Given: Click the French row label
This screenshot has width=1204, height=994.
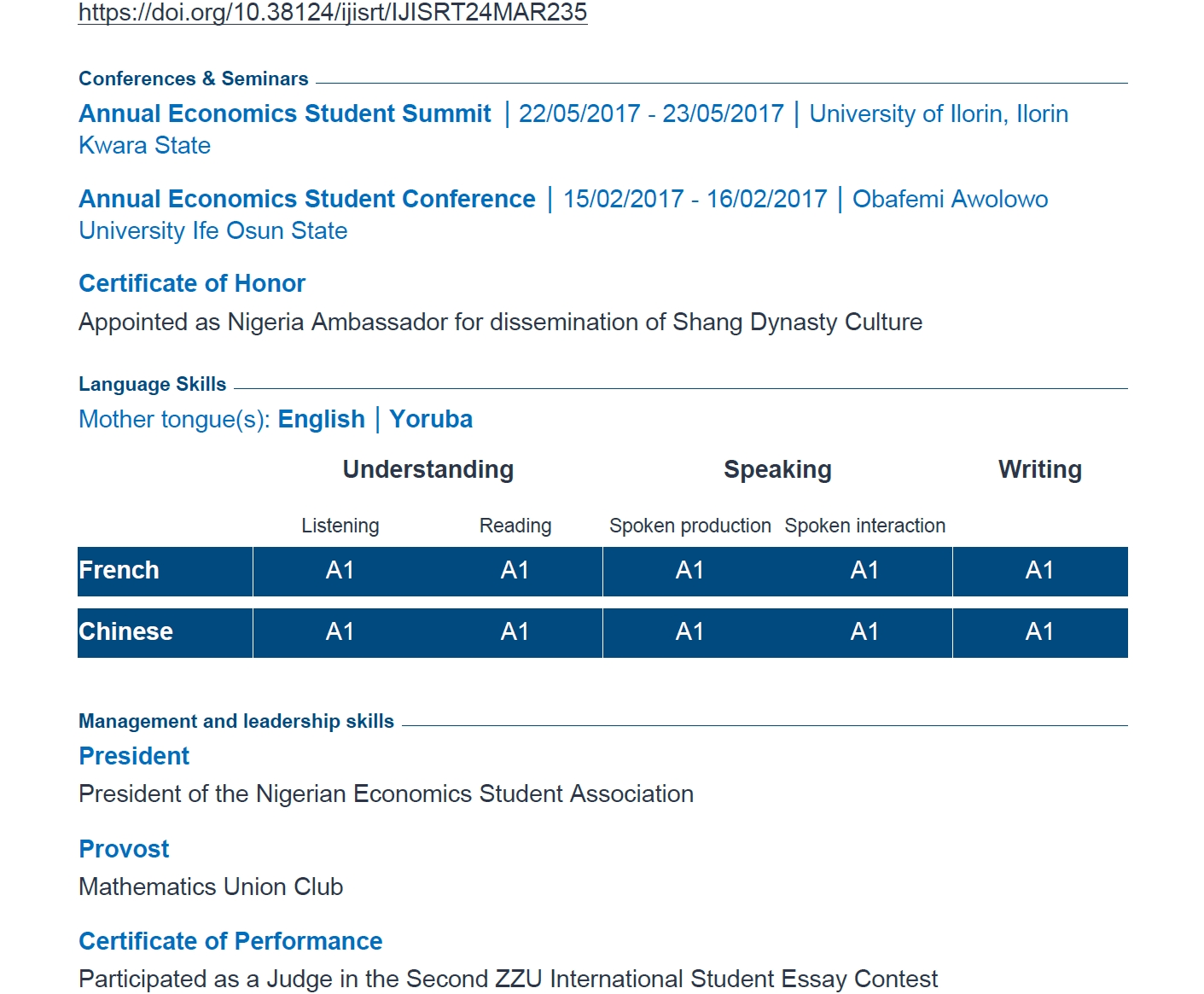Looking at the screenshot, I should (119, 570).
